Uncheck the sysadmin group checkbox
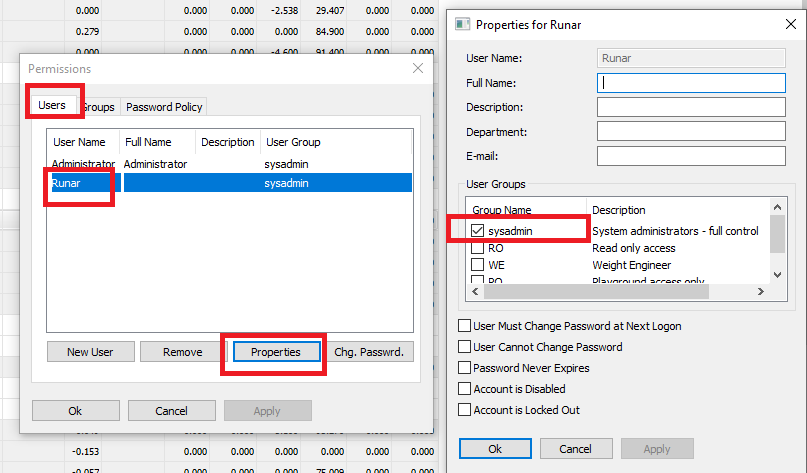Viewport: 807px width, 473px height. click(478, 231)
